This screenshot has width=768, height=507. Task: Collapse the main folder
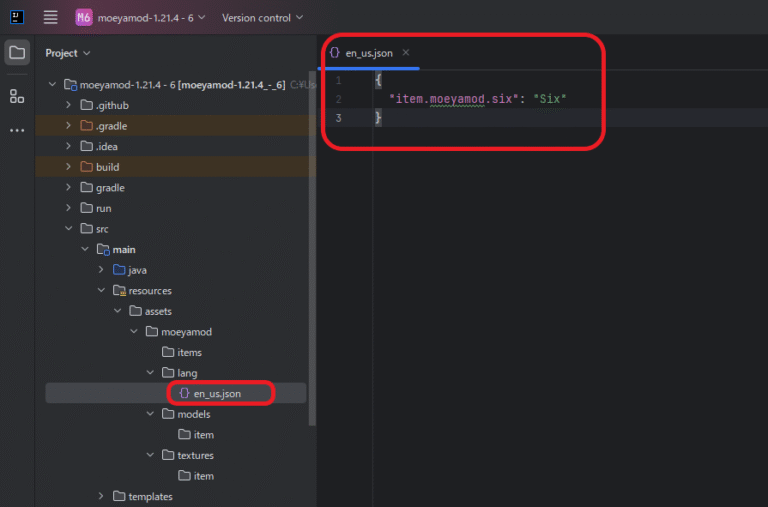[x=85, y=249]
